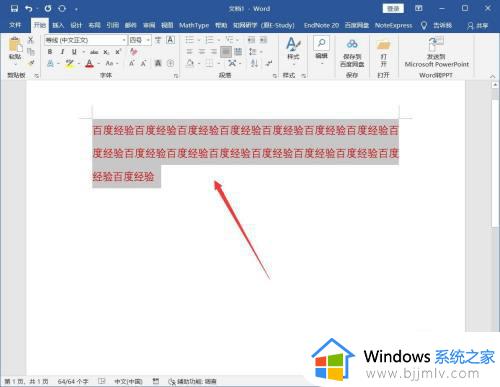Viewport: 500px width, 387px height.
Task: Click the Format Painter brush icon
Action: 31,63
